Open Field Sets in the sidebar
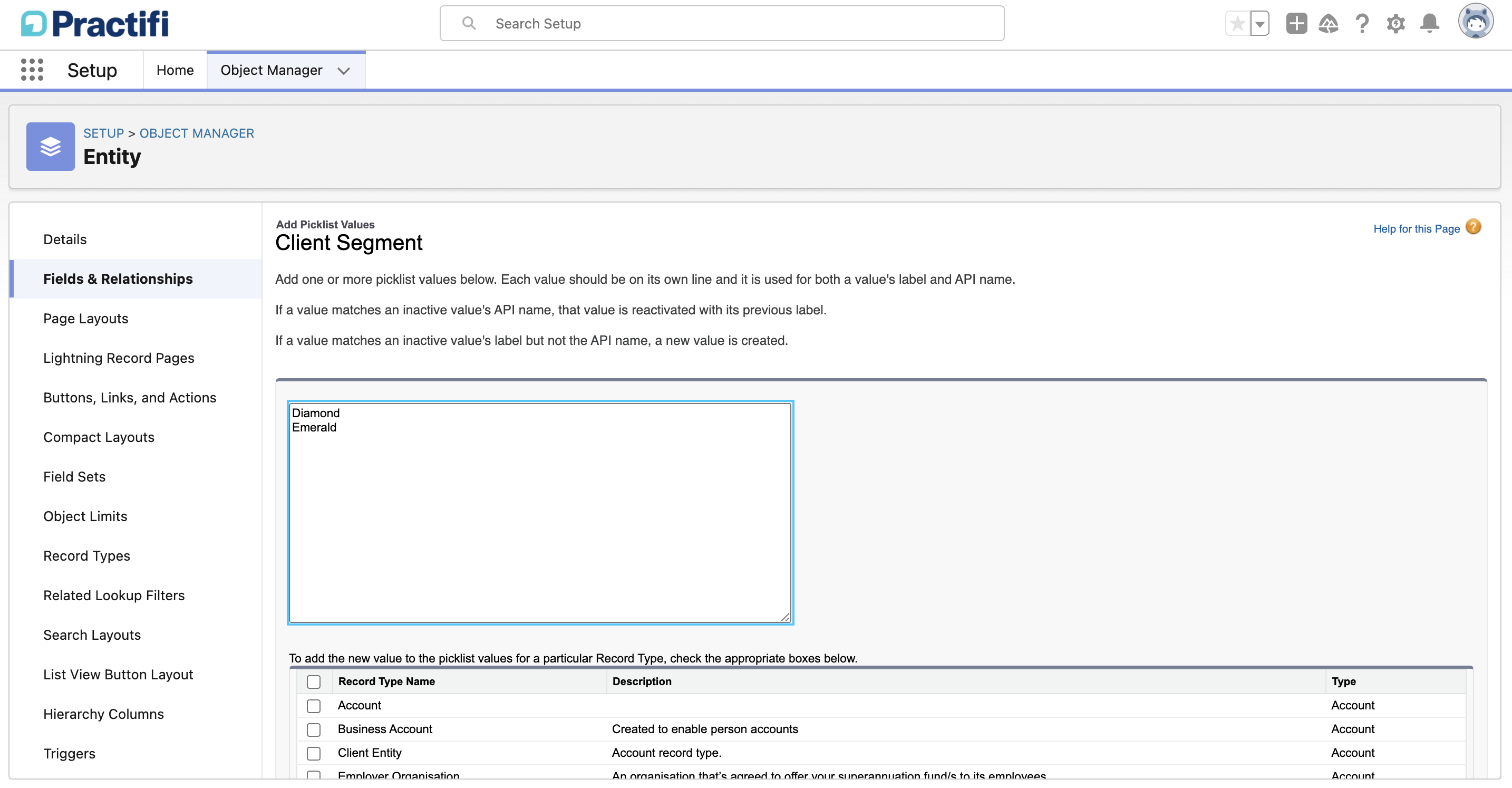Screen dimensions: 1512x788 coord(74,476)
